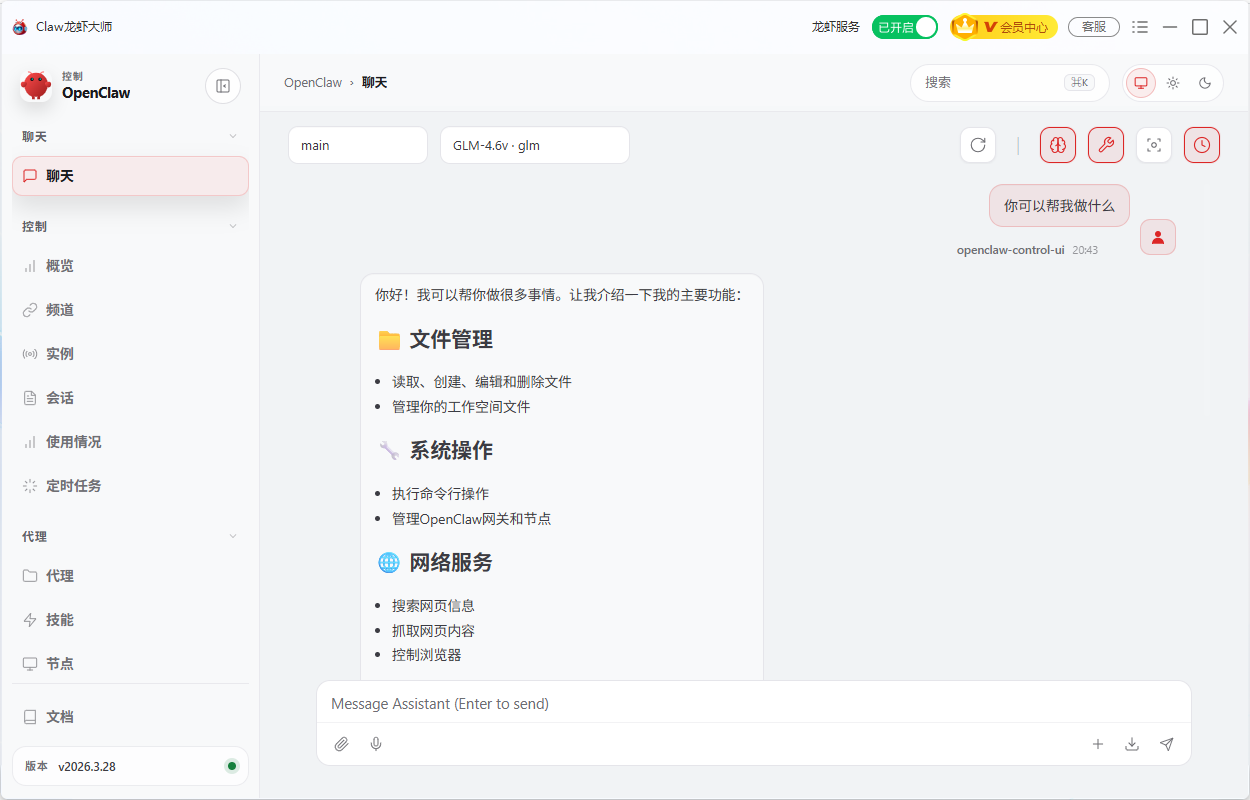
Task: Open the 节点 nodes page
Action: coord(130,664)
